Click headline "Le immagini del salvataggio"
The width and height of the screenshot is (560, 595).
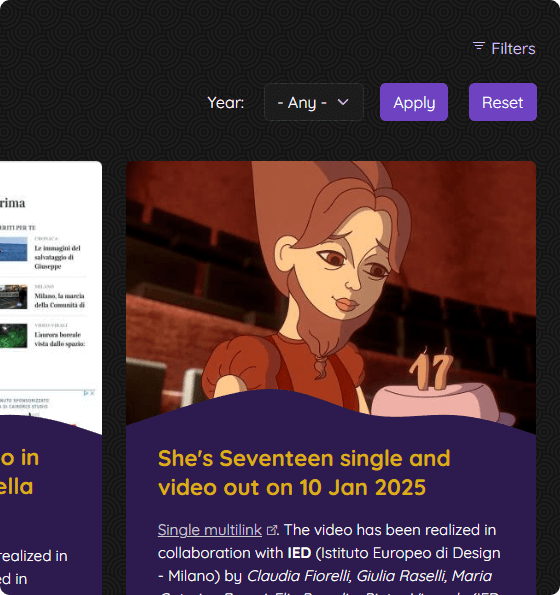click(x=57, y=257)
